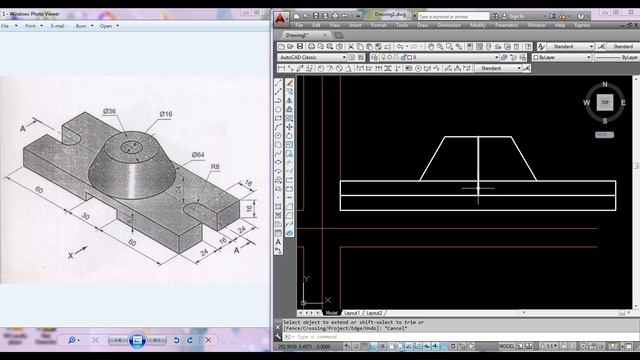Screen dimensions: 640x360
Task: Activate the Pan hand tool
Action: coord(431,47)
